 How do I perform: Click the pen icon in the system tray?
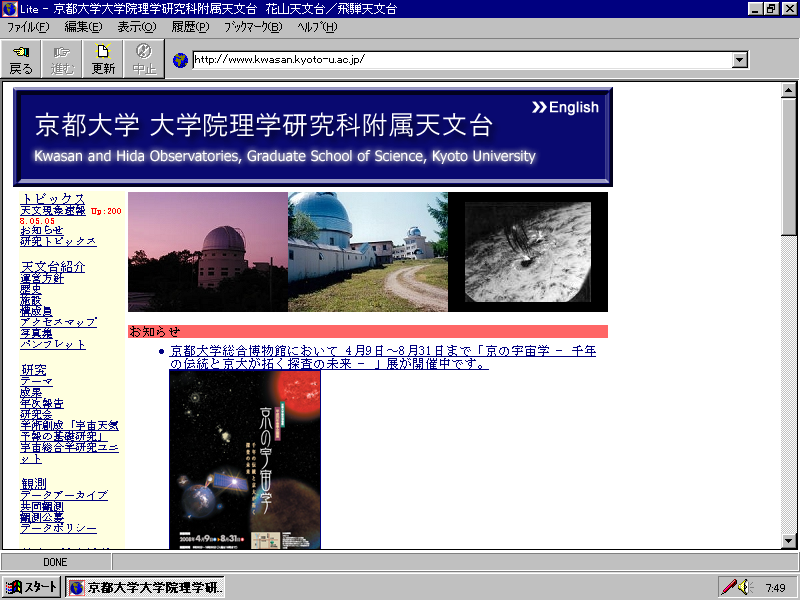click(x=729, y=587)
